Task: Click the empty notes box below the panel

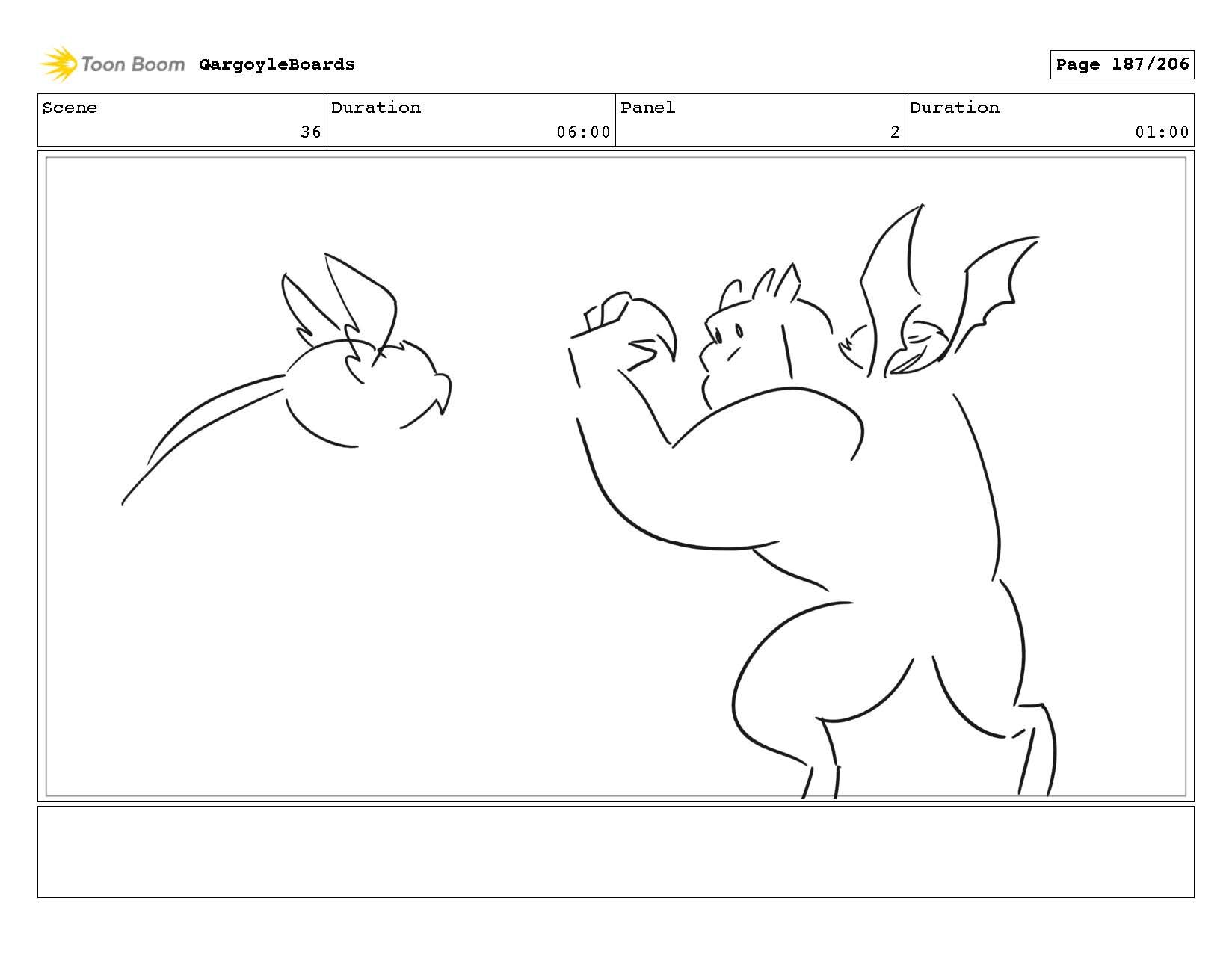Action: (616, 852)
